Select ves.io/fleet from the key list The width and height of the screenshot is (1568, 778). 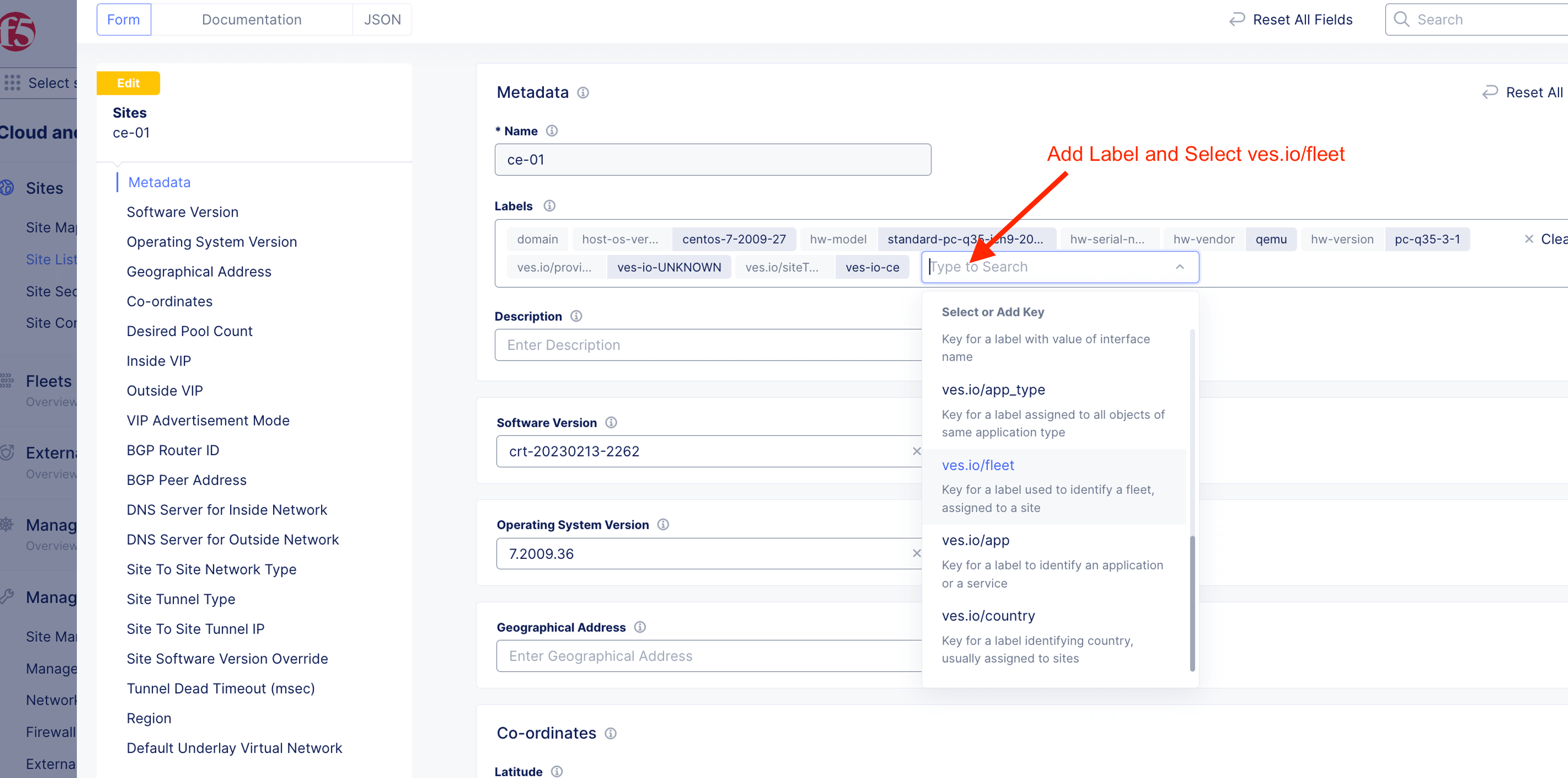tap(978, 465)
